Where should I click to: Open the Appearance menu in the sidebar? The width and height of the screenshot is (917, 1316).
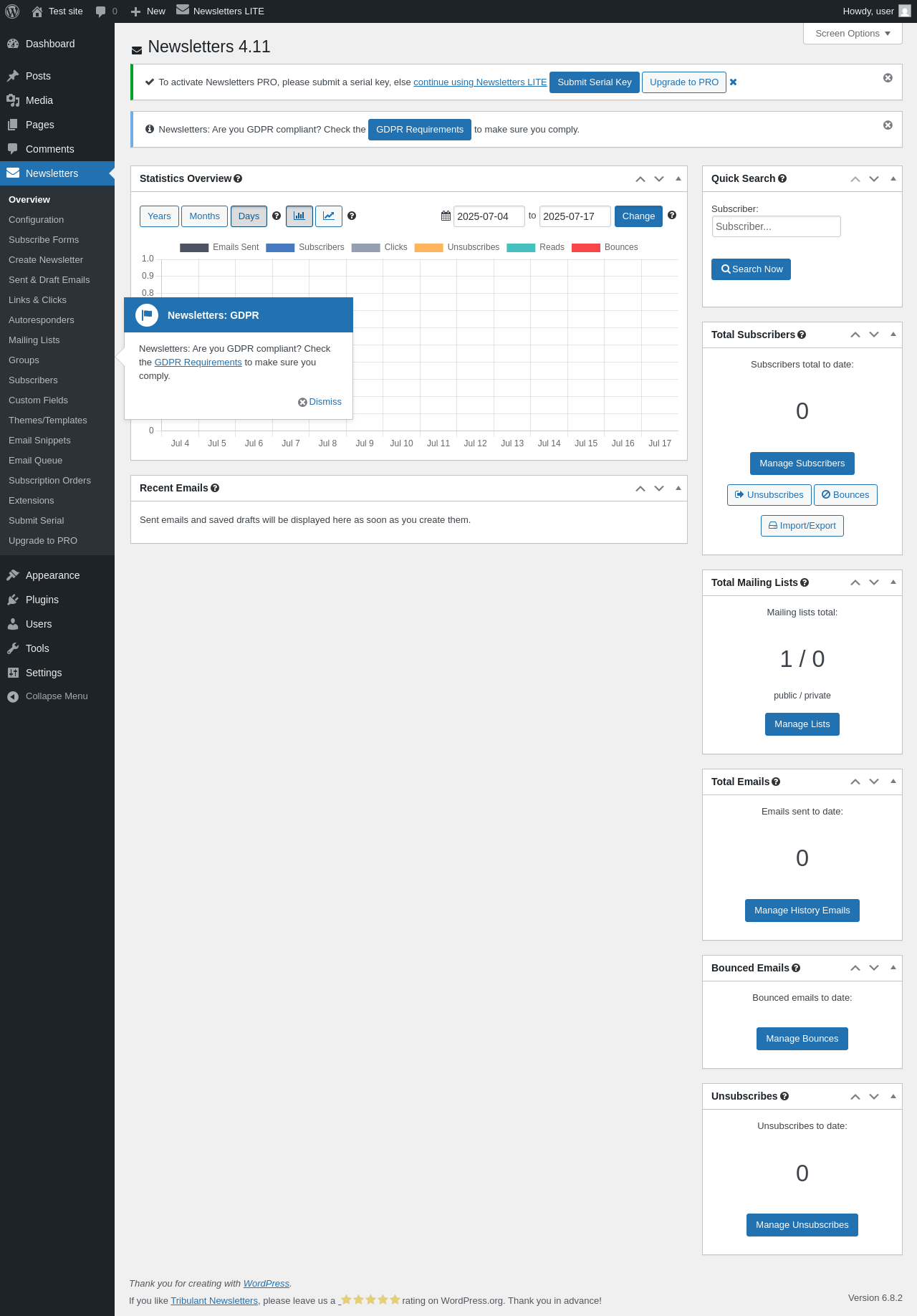[x=57, y=575]
